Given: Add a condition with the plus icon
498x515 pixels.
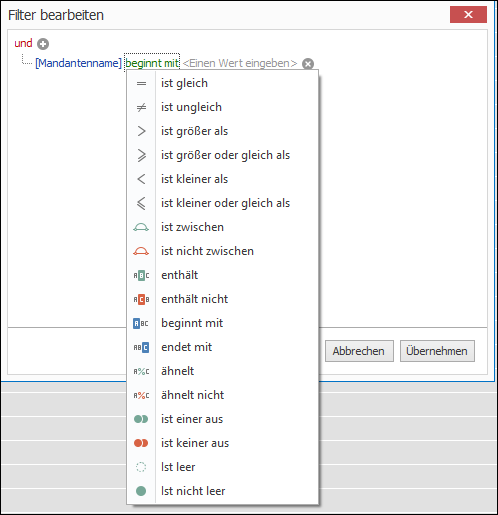Looking at the screenshot, I should pos(43,44).
